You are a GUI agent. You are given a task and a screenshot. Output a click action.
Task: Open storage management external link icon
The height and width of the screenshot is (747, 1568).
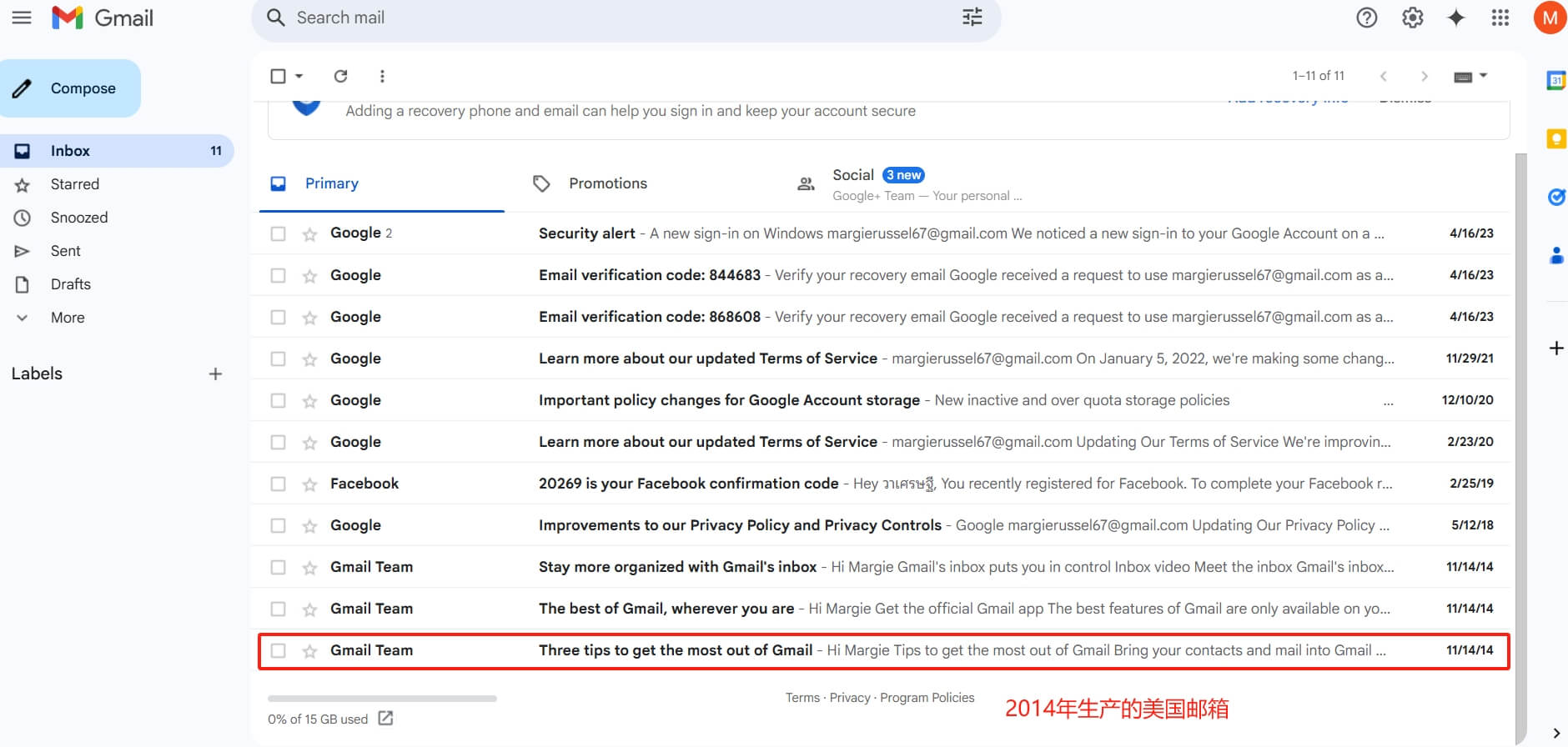[x=385, y=718]
